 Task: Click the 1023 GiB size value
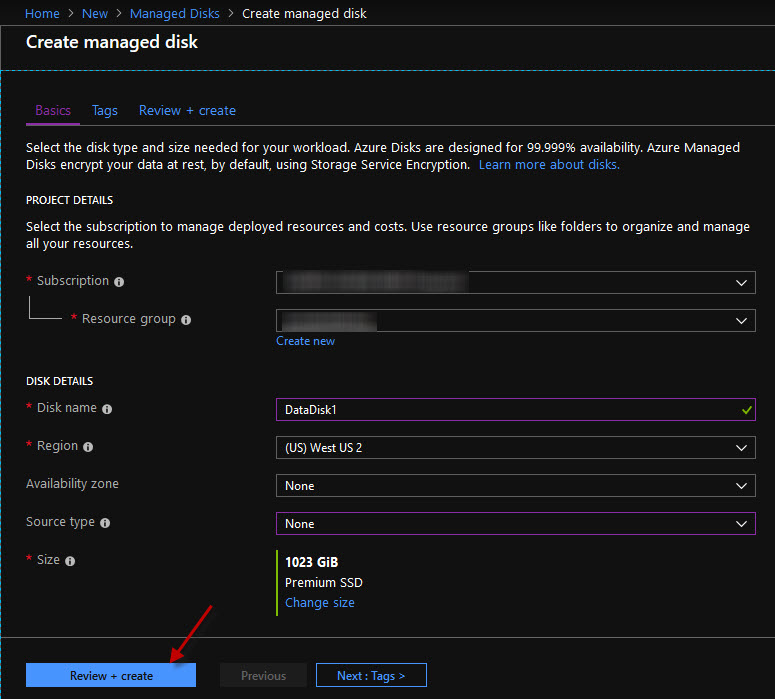(x=311, y=562)
